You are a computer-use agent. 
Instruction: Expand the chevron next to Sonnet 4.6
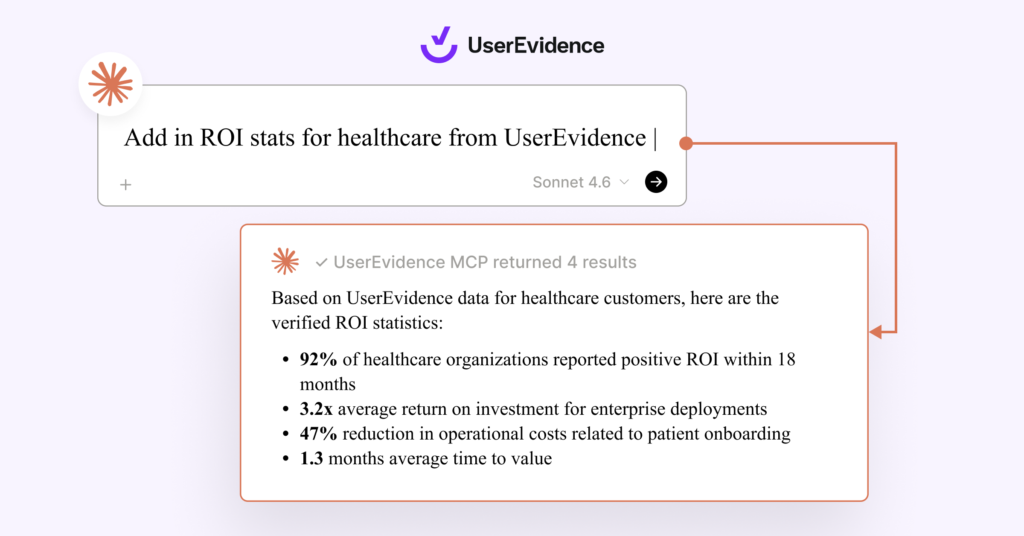625,182
